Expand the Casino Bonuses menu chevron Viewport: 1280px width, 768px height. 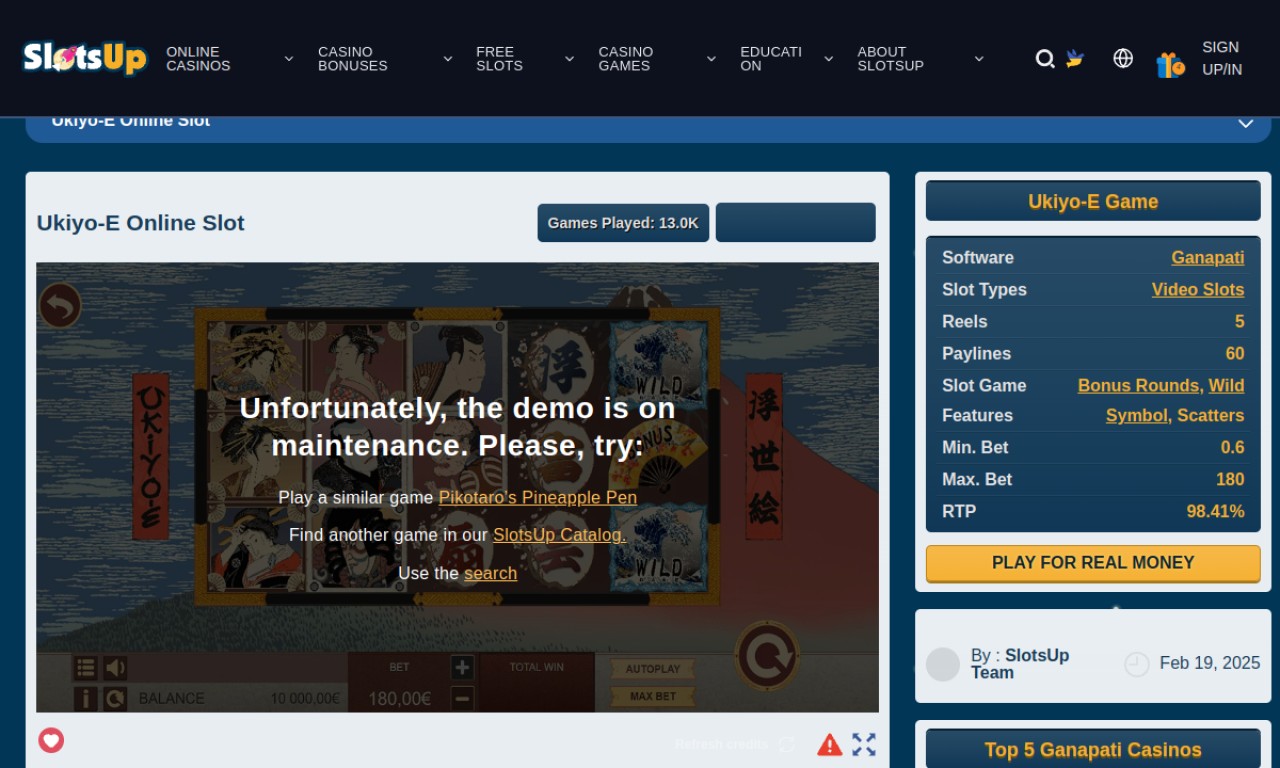click(448, 59)
